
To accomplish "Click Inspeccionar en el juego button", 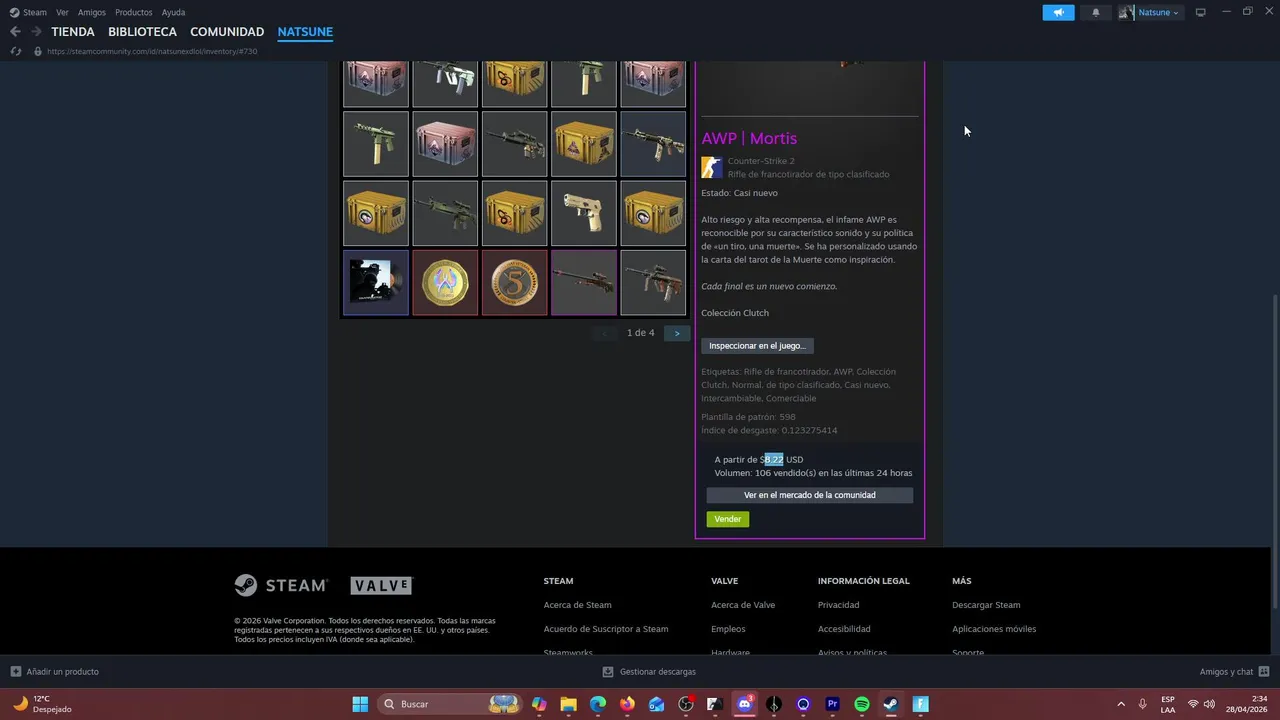I will pos(757,346).
